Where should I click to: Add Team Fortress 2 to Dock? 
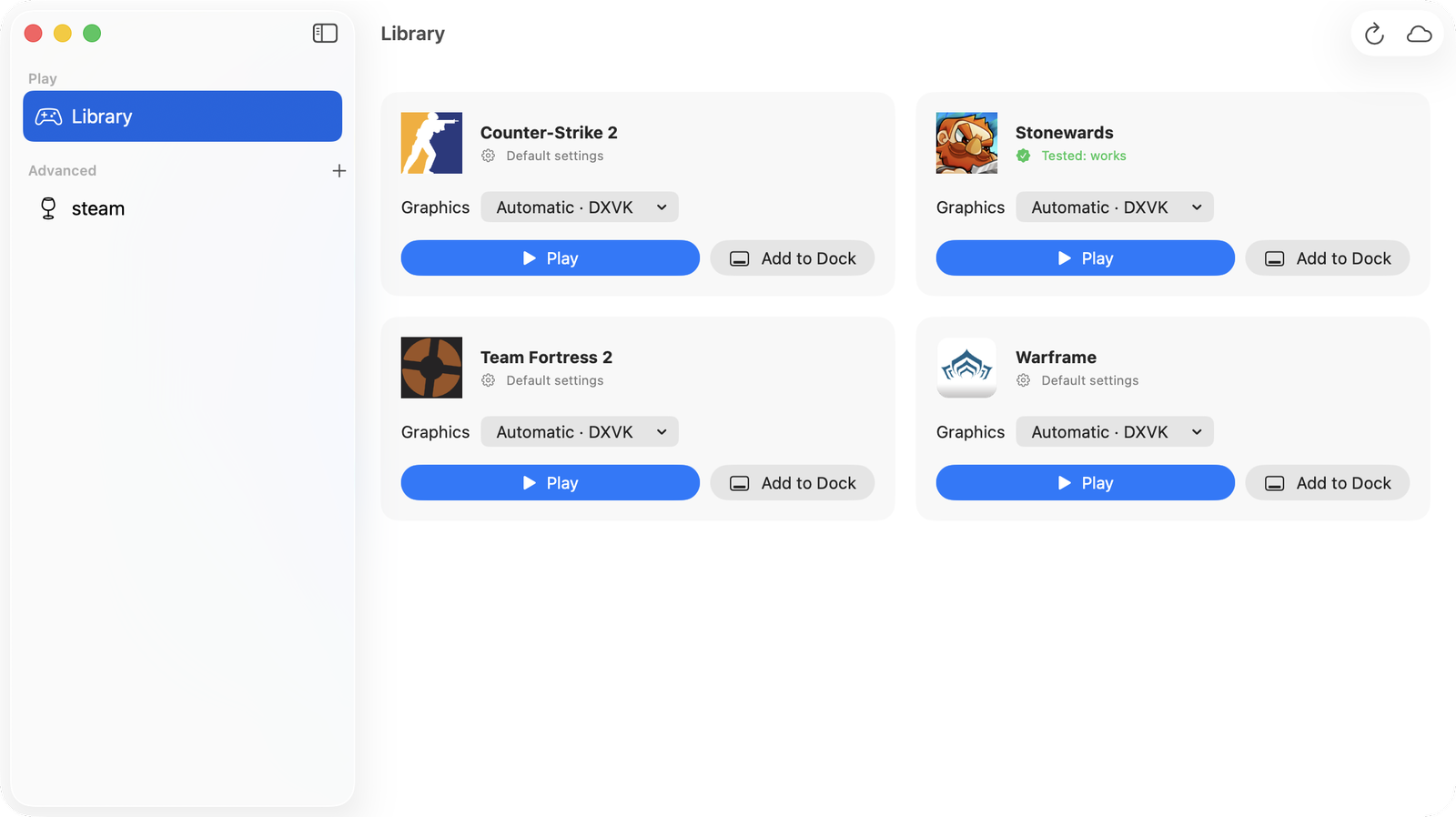[x=793, y=483]
